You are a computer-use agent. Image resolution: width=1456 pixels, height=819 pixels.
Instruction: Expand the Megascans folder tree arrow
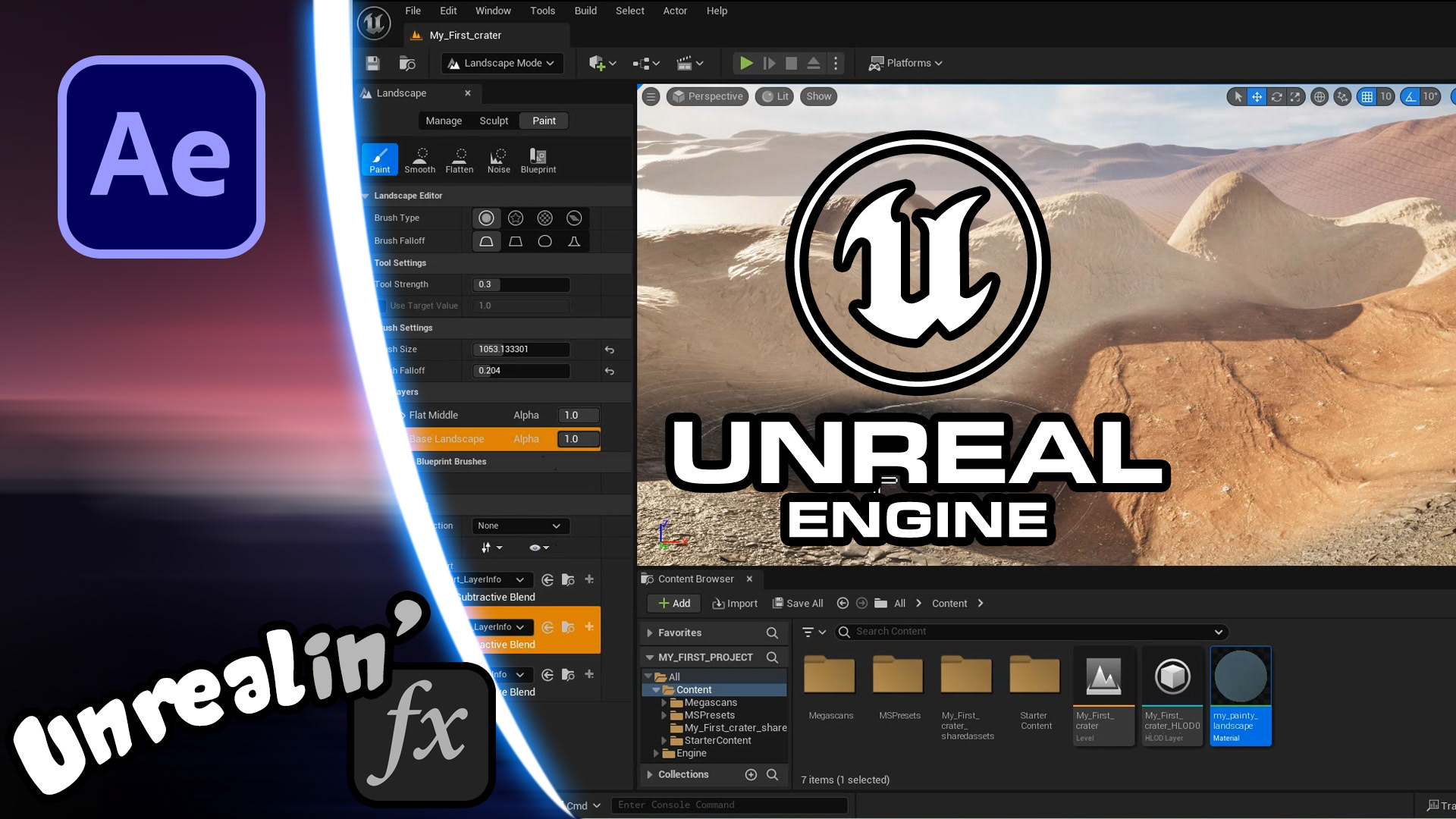click(x=664, y=703)
